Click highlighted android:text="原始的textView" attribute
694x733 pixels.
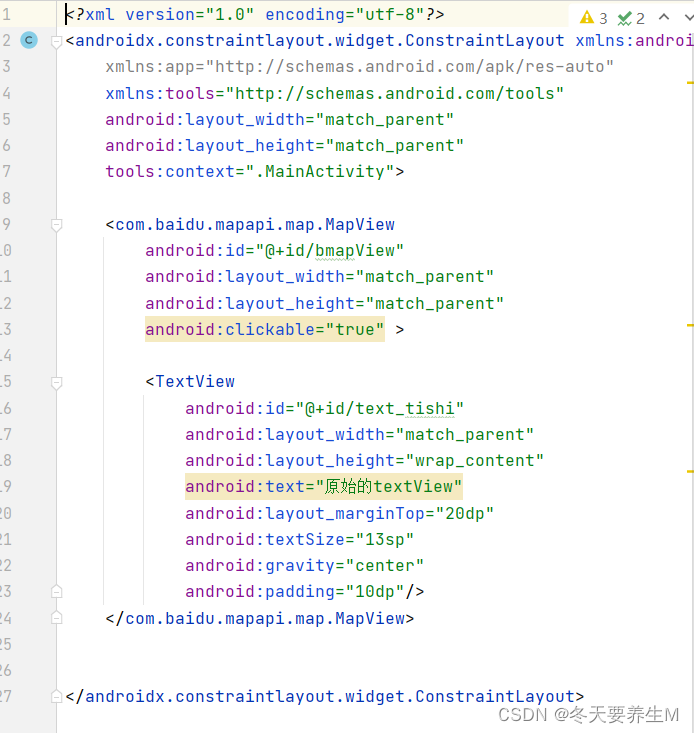pos(324,487)
